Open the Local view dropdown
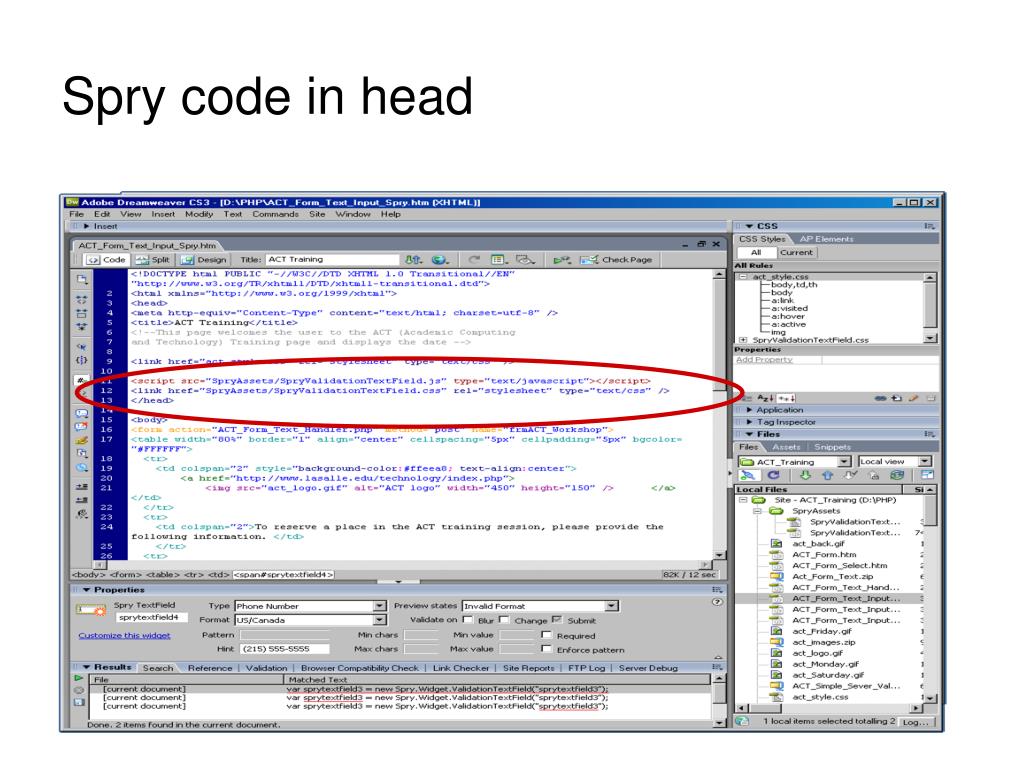This screenshot has width=1024, height=768. point(894,462)
